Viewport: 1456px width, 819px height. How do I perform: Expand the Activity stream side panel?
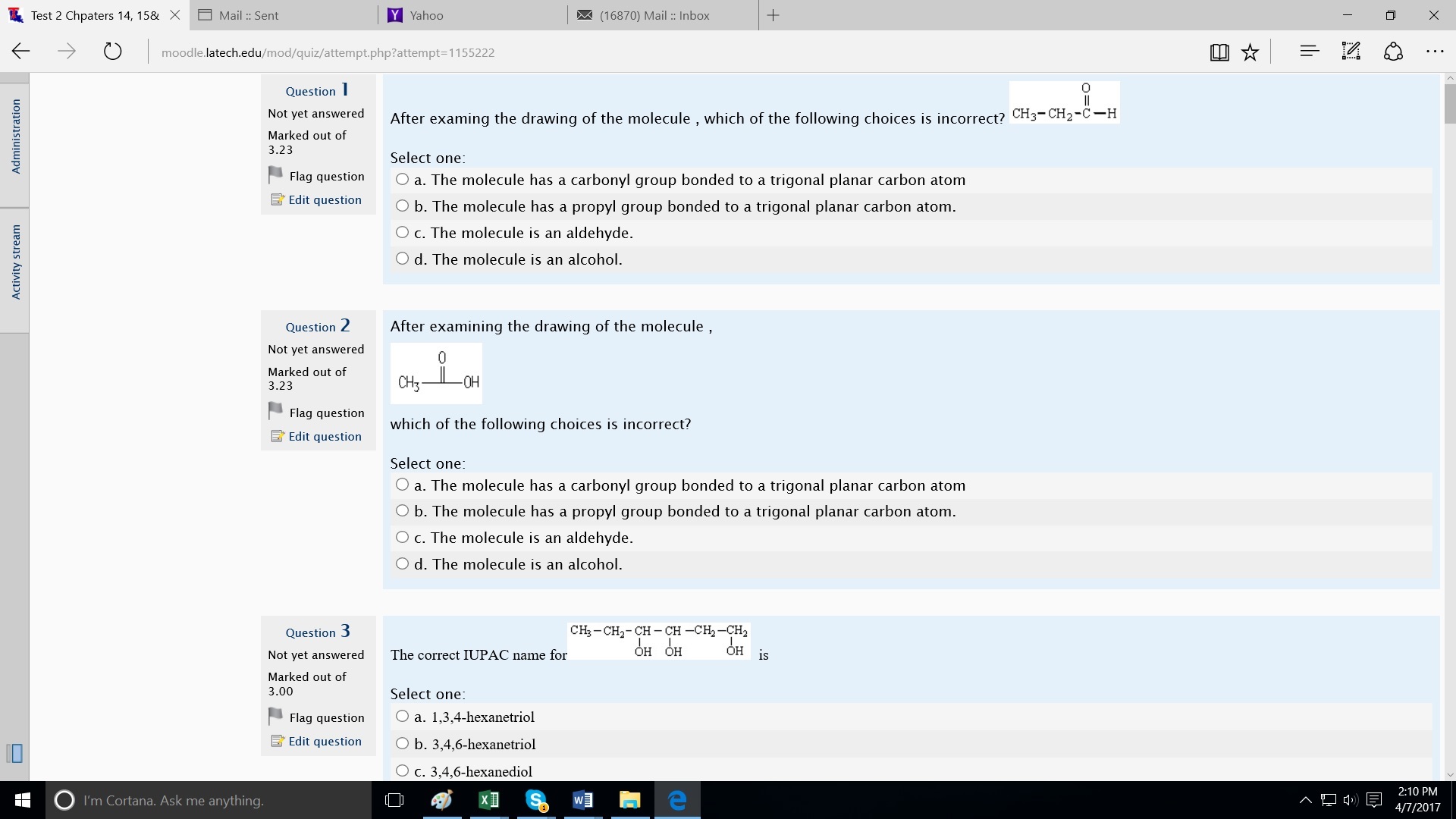15,262
